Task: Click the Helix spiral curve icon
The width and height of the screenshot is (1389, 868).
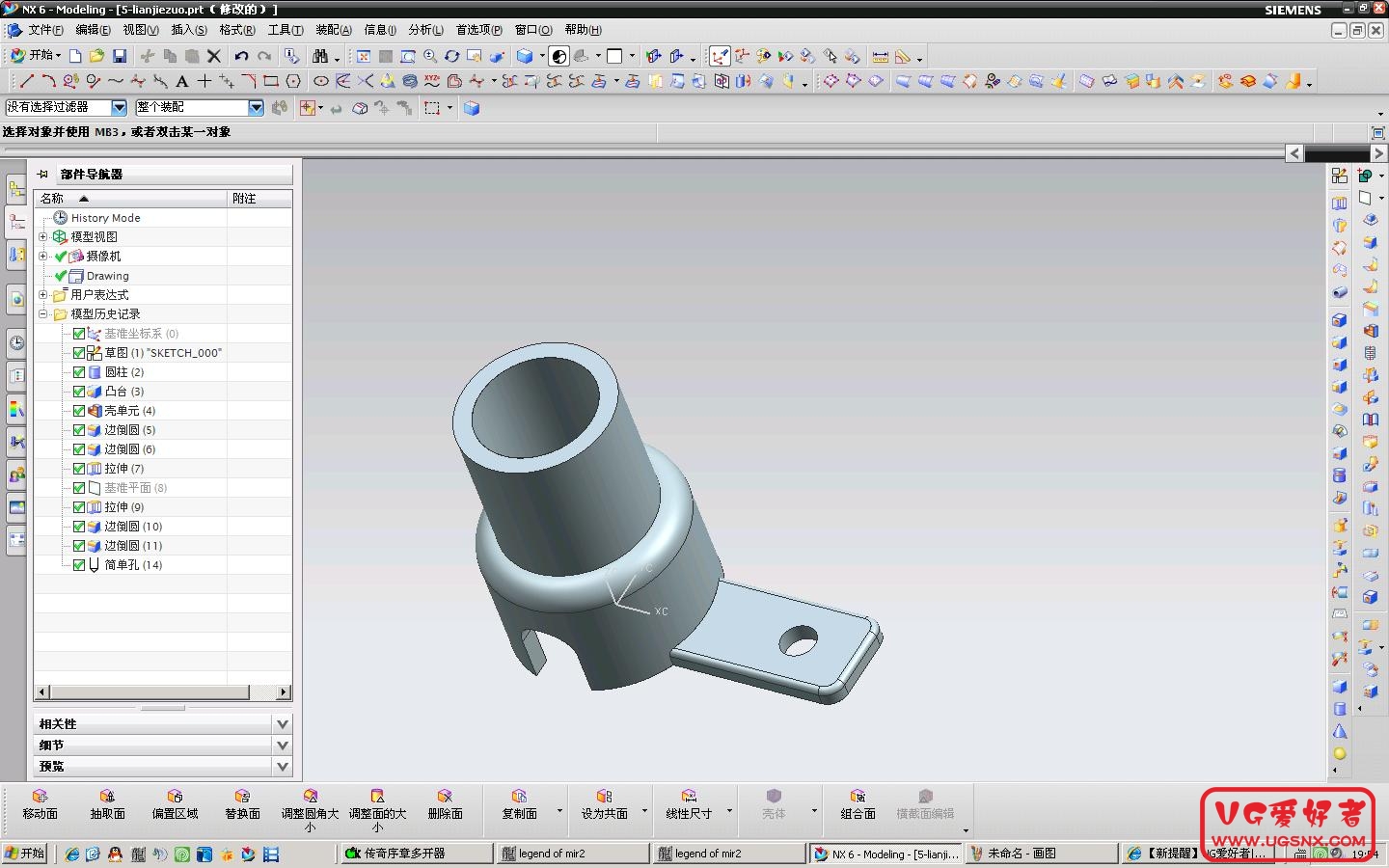Action: [410, 81]
